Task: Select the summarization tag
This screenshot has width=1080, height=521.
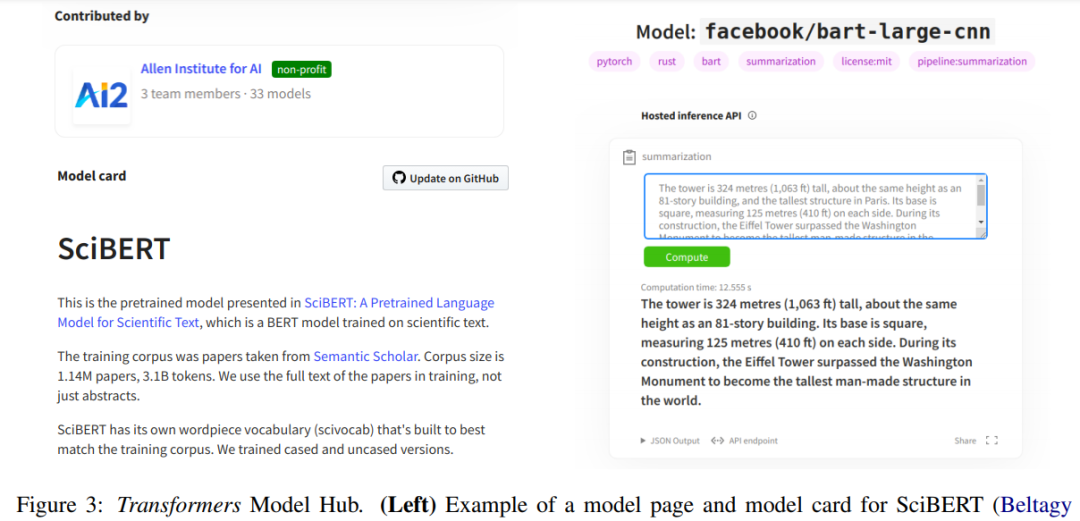Action: 781,61
